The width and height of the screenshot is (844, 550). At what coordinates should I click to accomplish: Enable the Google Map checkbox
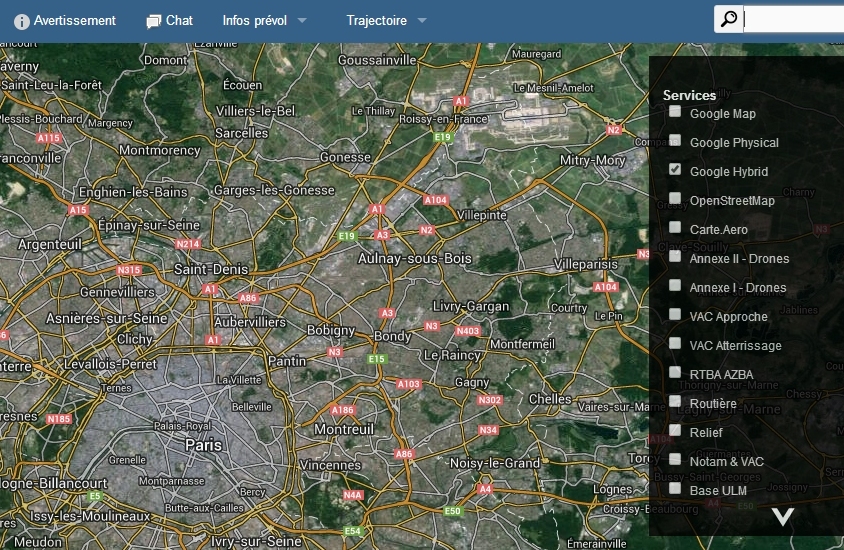674,111
